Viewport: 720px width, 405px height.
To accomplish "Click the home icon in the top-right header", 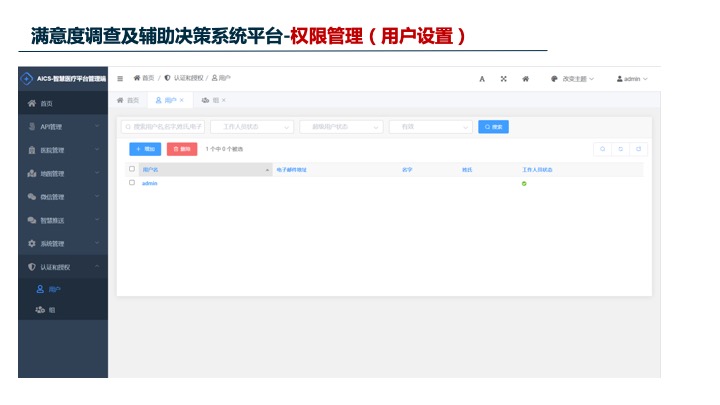I will tap(525, 79).
